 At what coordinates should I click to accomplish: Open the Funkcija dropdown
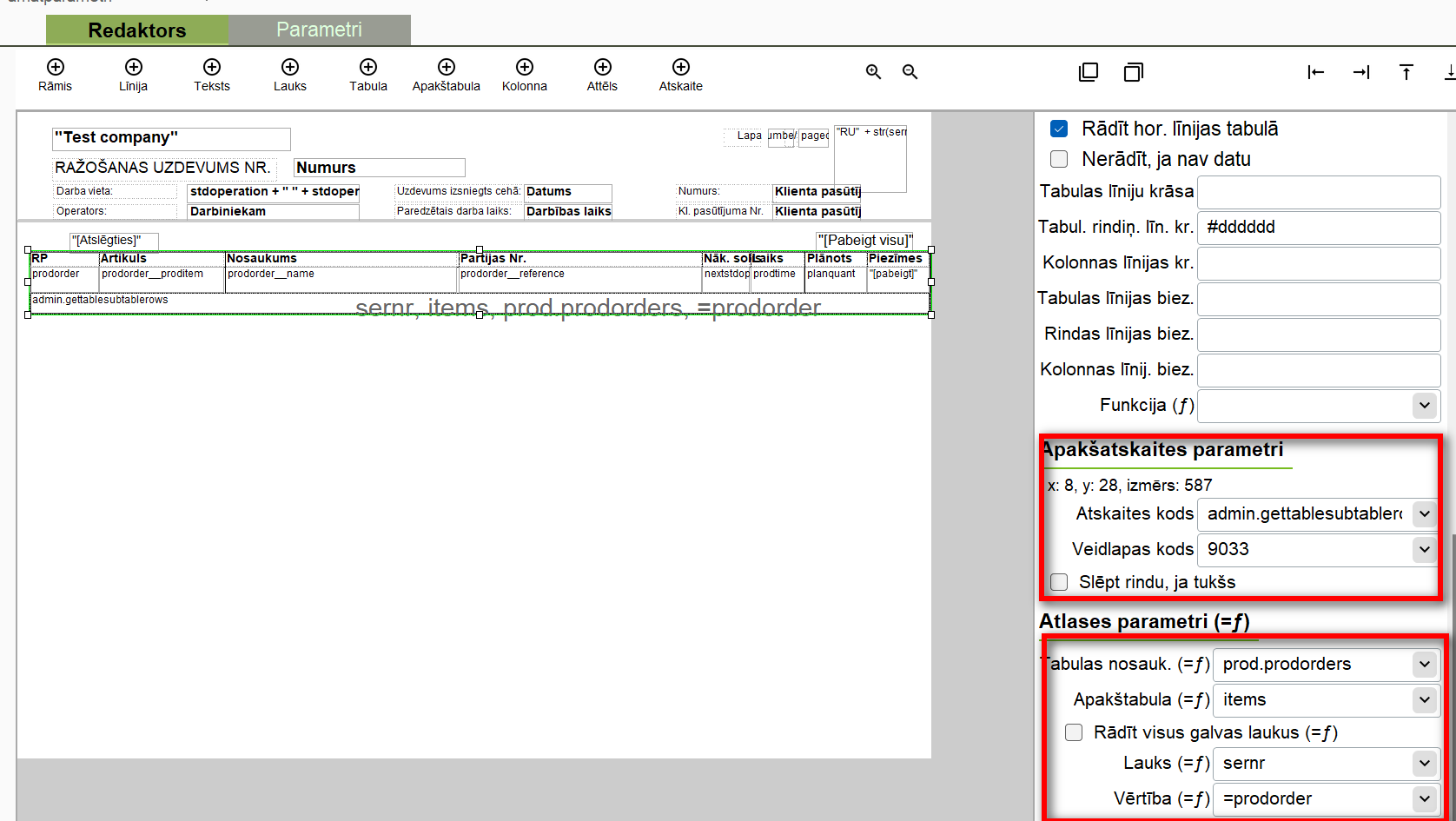pos(1424,405)
